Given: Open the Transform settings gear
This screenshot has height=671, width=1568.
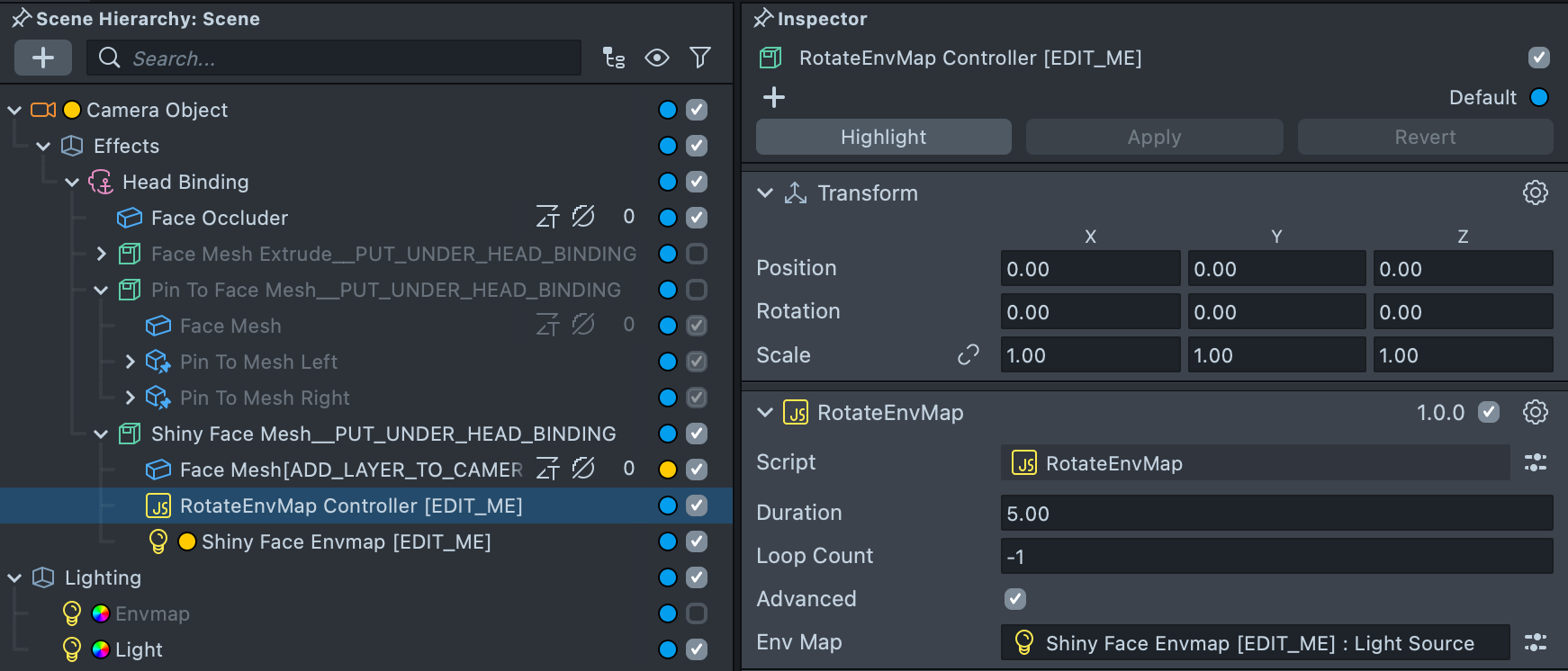Looking at the screenshot, I should pos(1535,192).
